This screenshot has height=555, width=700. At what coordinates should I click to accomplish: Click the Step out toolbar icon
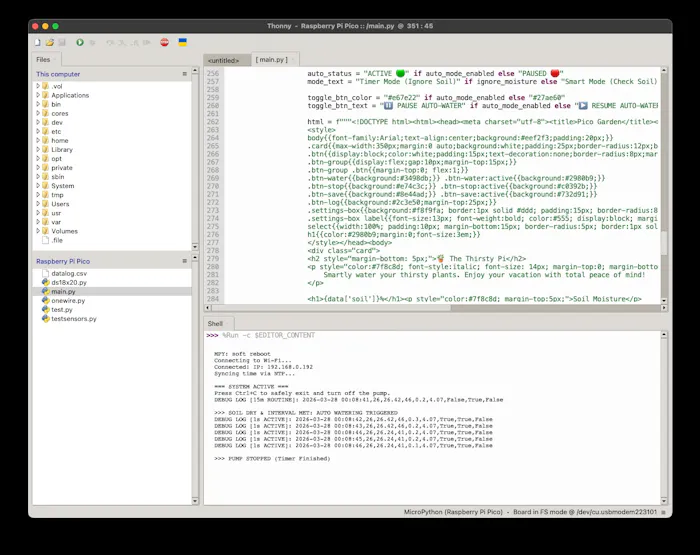click(x=134, y=42)
